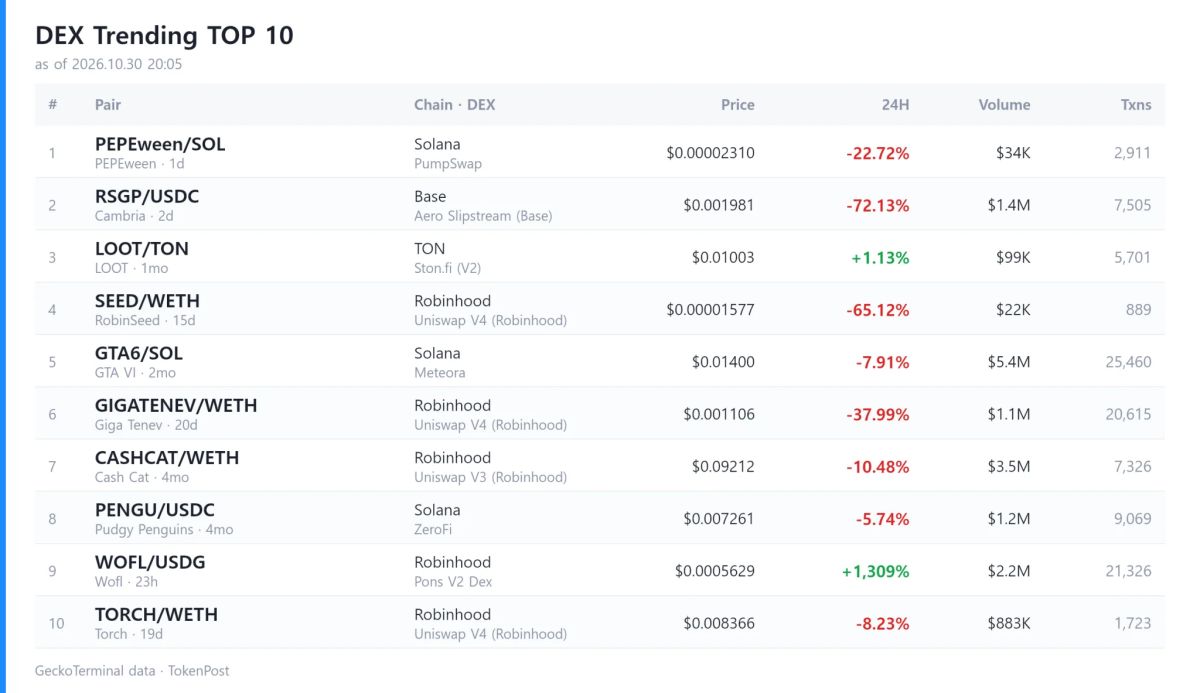
Task: Click the price $0.01400
Action: pos(724,362)
